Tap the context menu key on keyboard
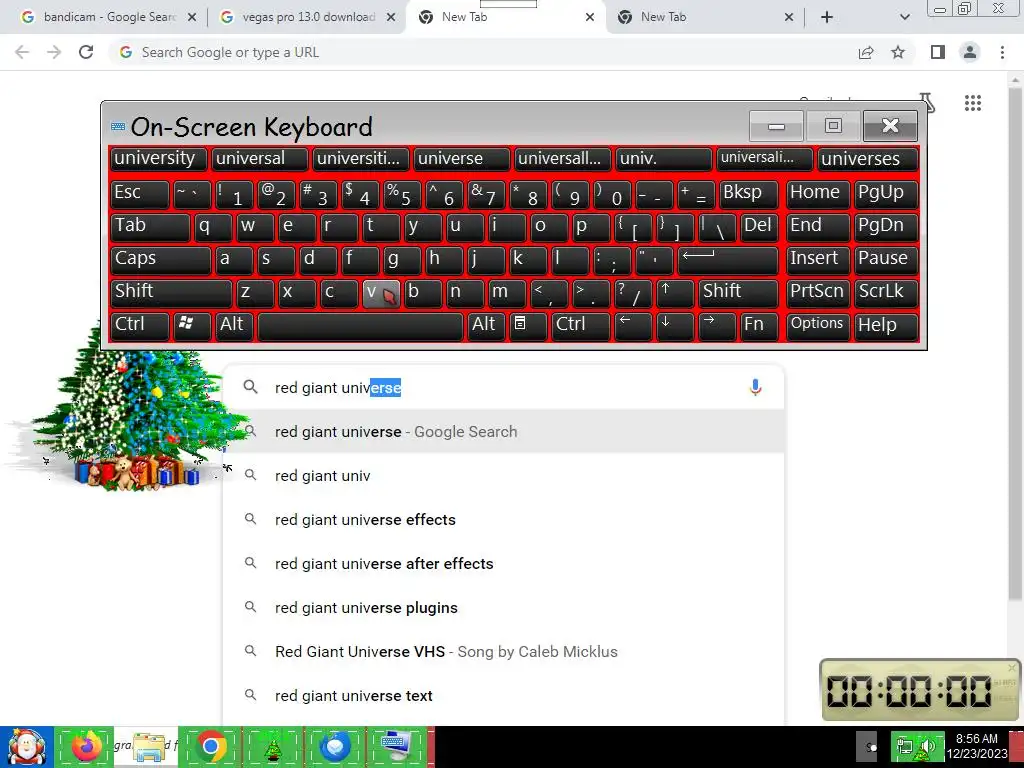The image size is (1024, 768). click(528, 325)
